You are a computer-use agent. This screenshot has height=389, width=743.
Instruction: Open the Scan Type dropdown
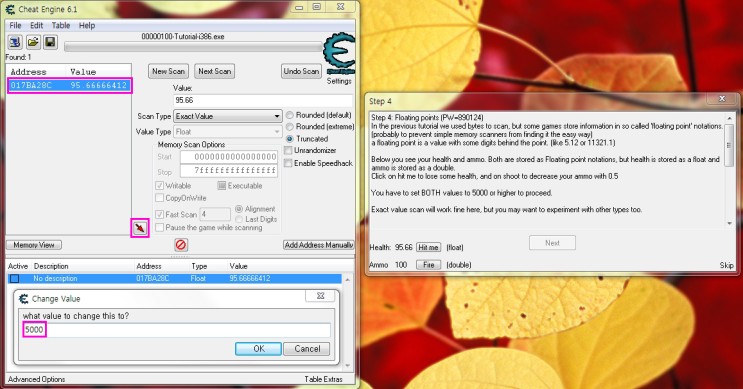click(x=227, y=116)
